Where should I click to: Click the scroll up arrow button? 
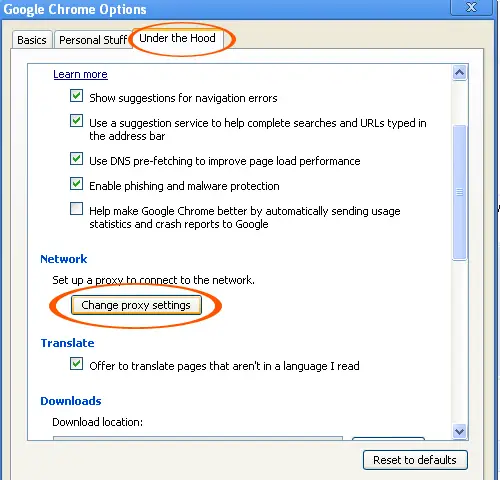460,73
